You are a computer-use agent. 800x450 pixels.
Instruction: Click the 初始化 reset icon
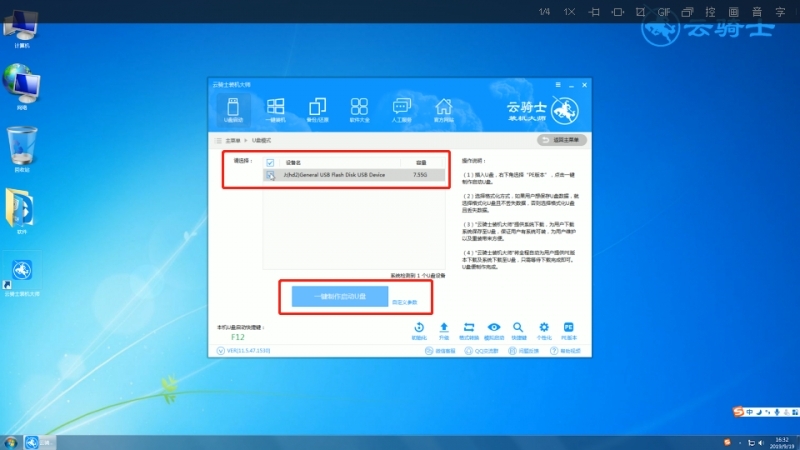click(419, 331)
